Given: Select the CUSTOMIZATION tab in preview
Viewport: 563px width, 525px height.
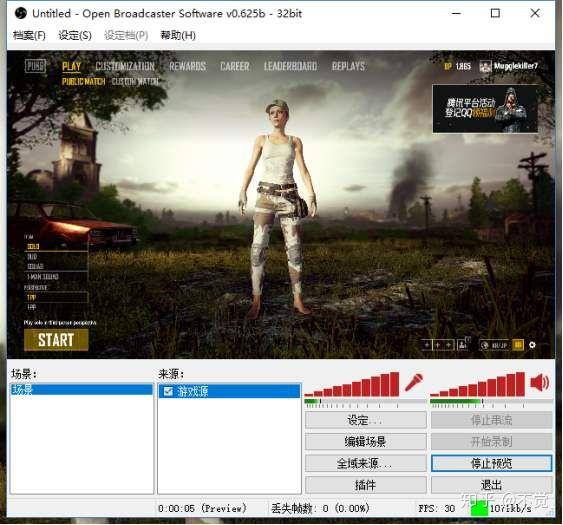Looking at the screenshot, I should [125, 66].
